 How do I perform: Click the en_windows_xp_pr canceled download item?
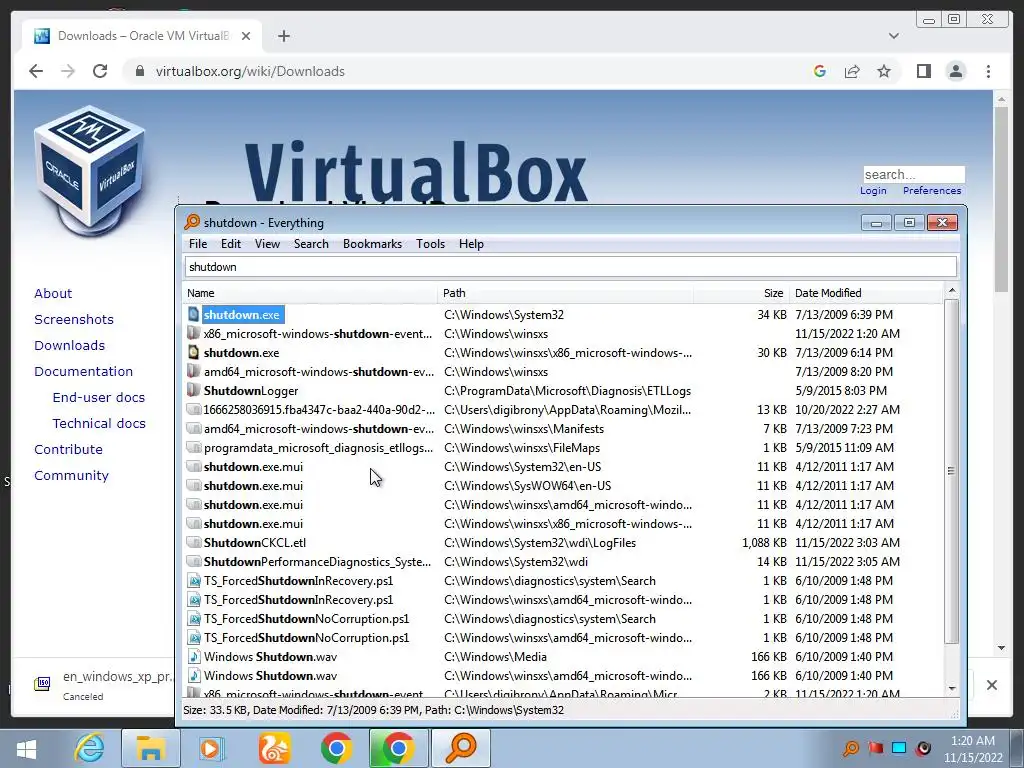coord(103,684)
